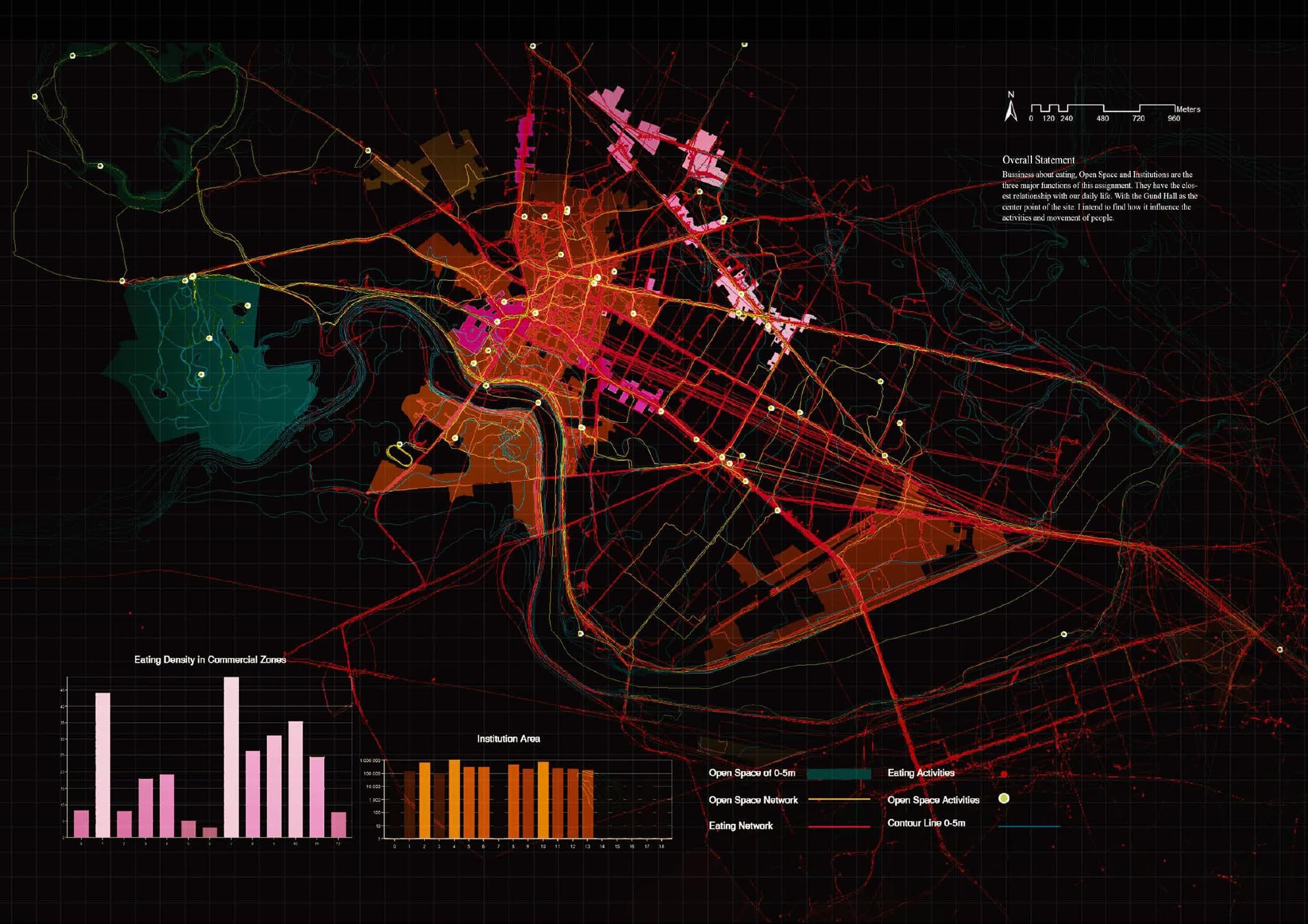Viewport: 1308px width, 924px height.
Task: Select shortest bar in Eating Density chart
Action: click(210, 833)
